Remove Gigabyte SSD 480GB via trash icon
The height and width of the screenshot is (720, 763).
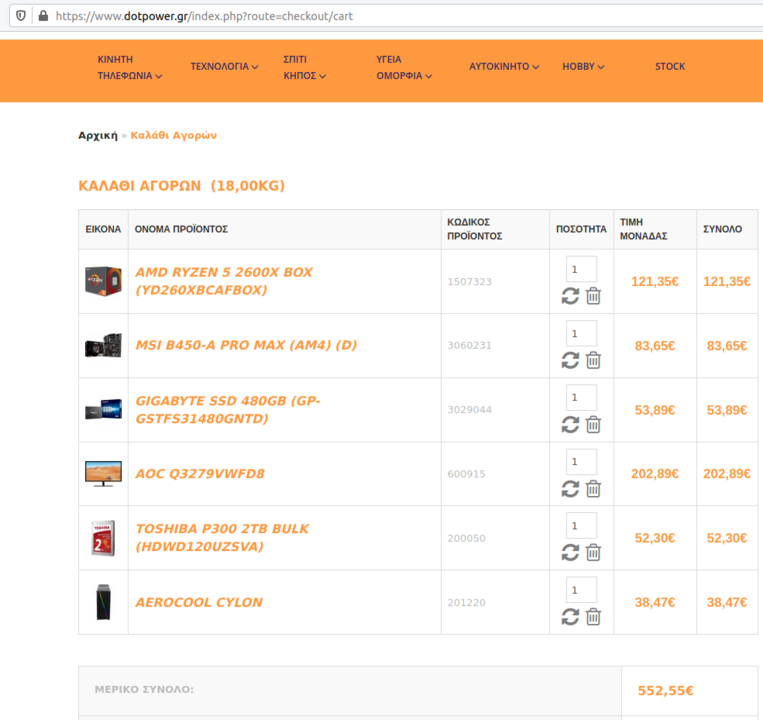tap(593, 425)
